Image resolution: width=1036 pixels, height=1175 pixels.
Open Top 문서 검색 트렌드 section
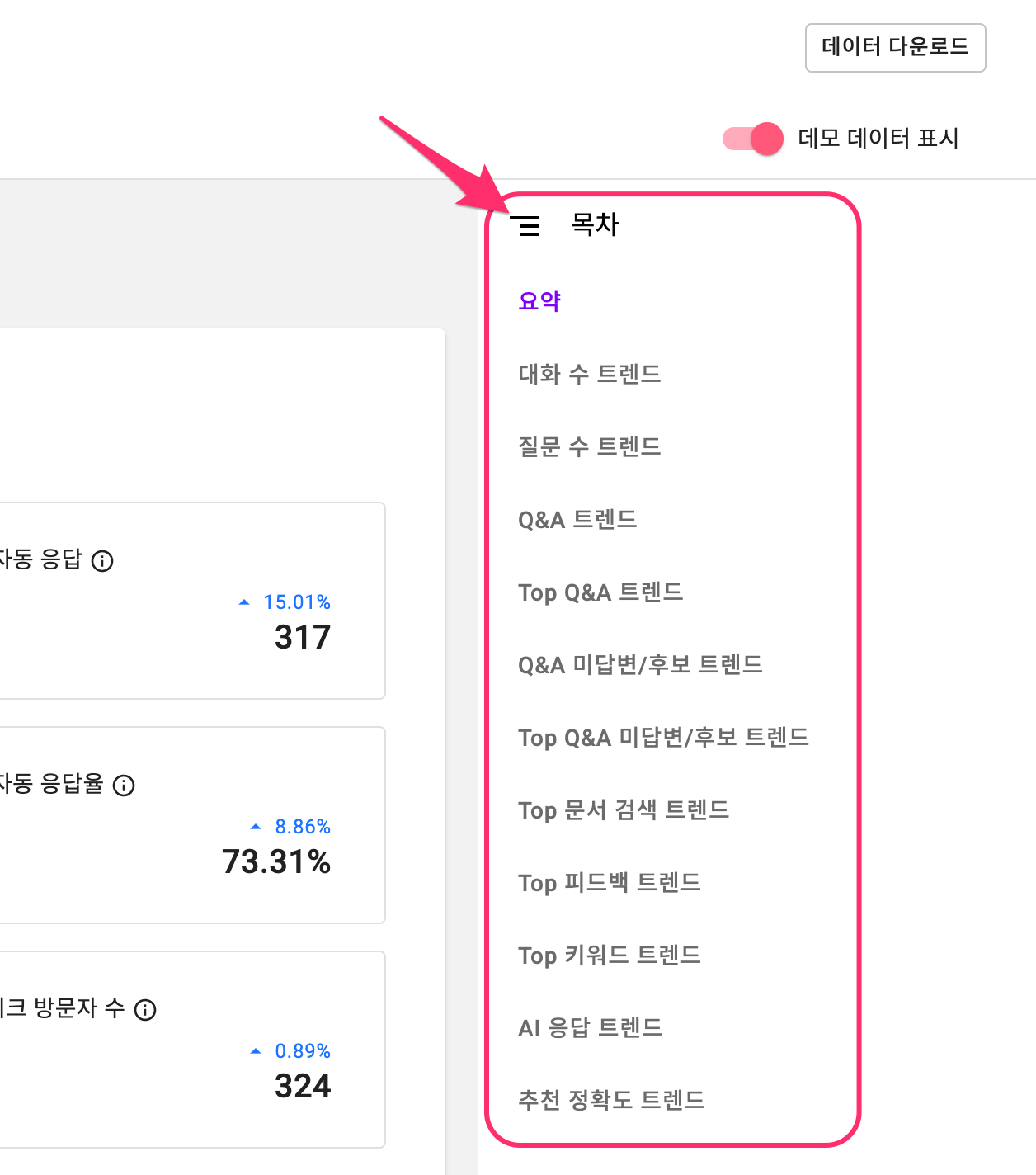pos(624,810)
